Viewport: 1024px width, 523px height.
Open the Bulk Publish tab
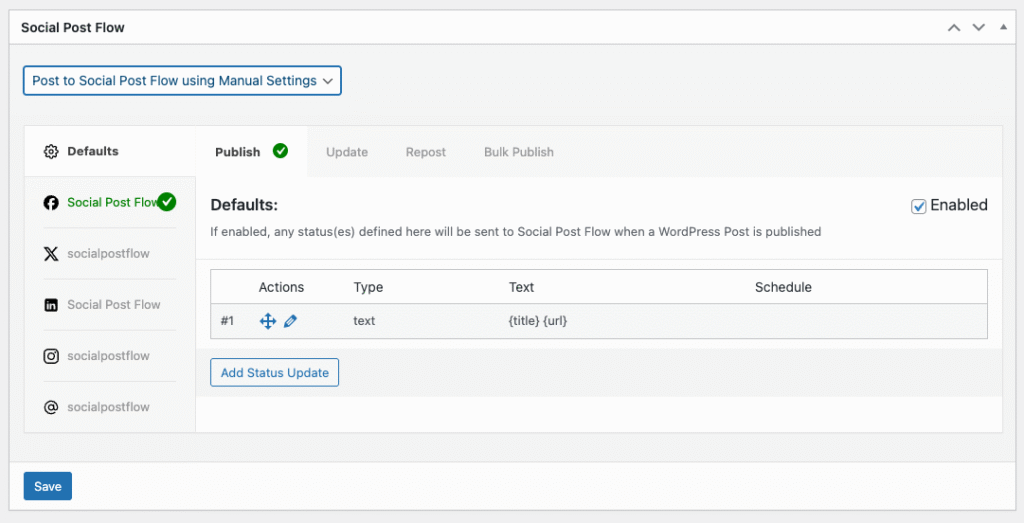pyautogui.click(x=519, y=151)
